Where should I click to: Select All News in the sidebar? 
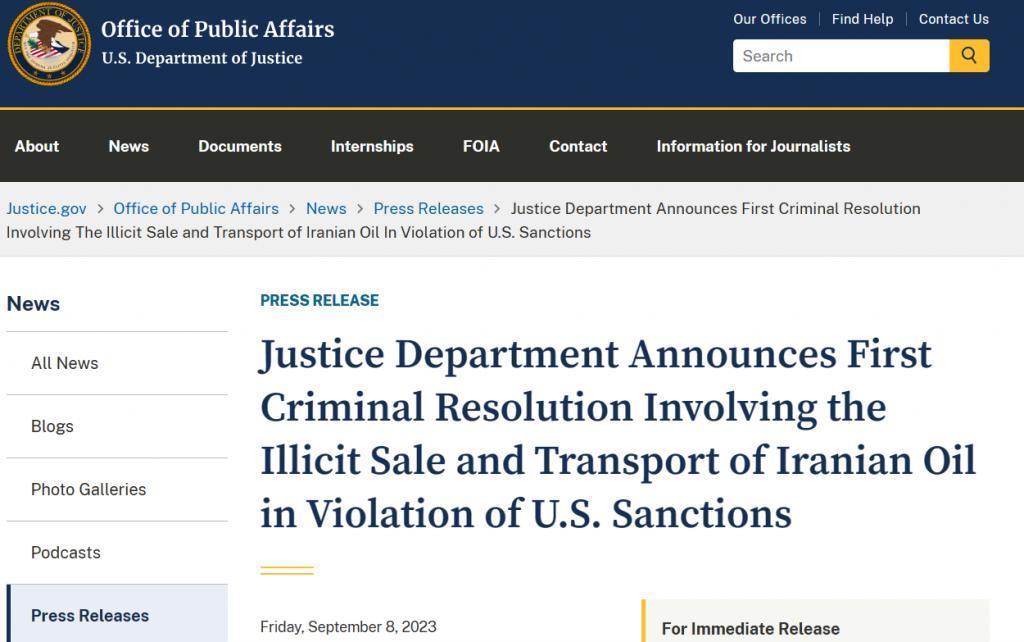tap(64, 362)
